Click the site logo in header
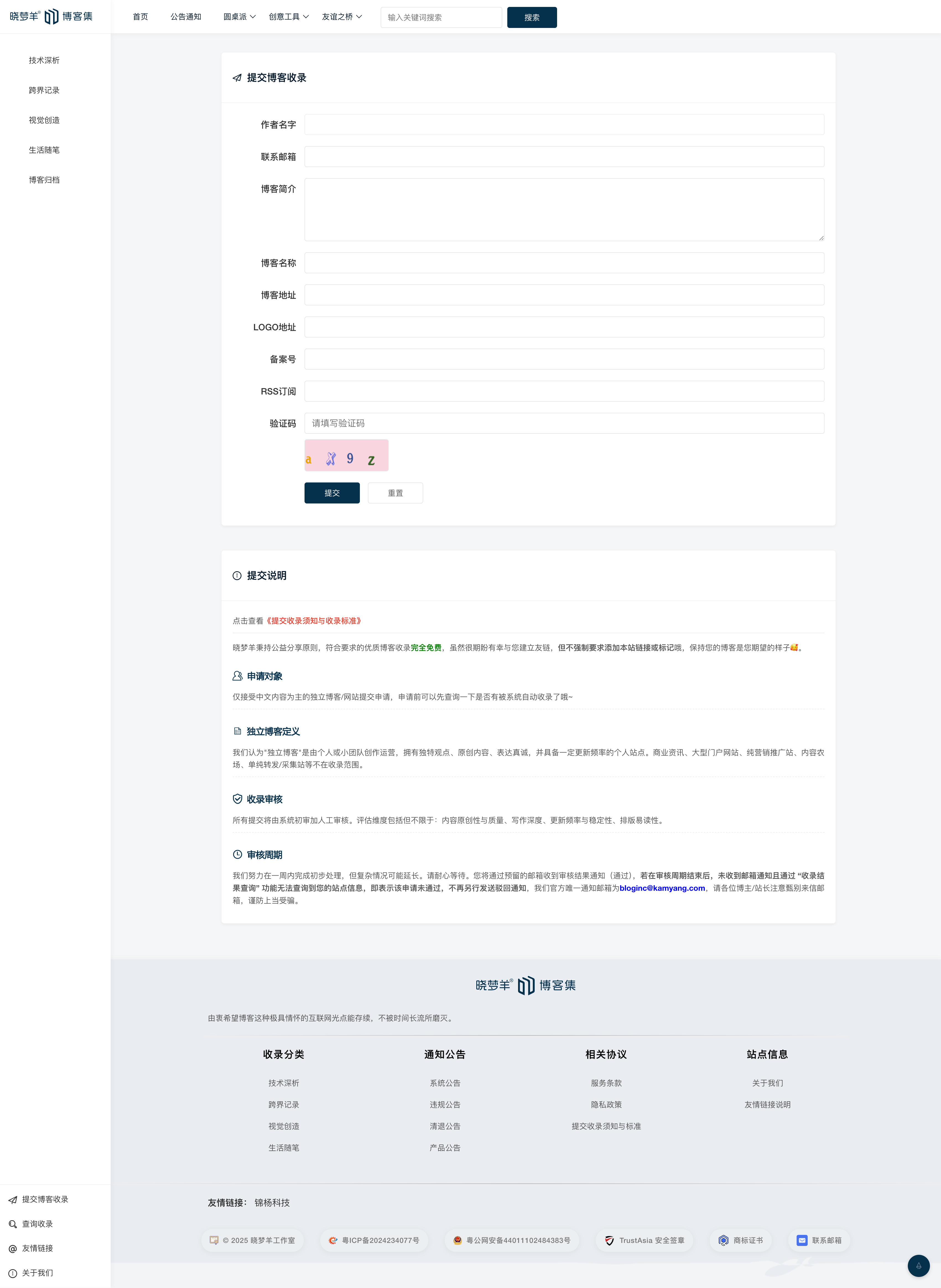The height and width of the screenshot is (1288, 941). pyautogui.click(x=51, y=17)
